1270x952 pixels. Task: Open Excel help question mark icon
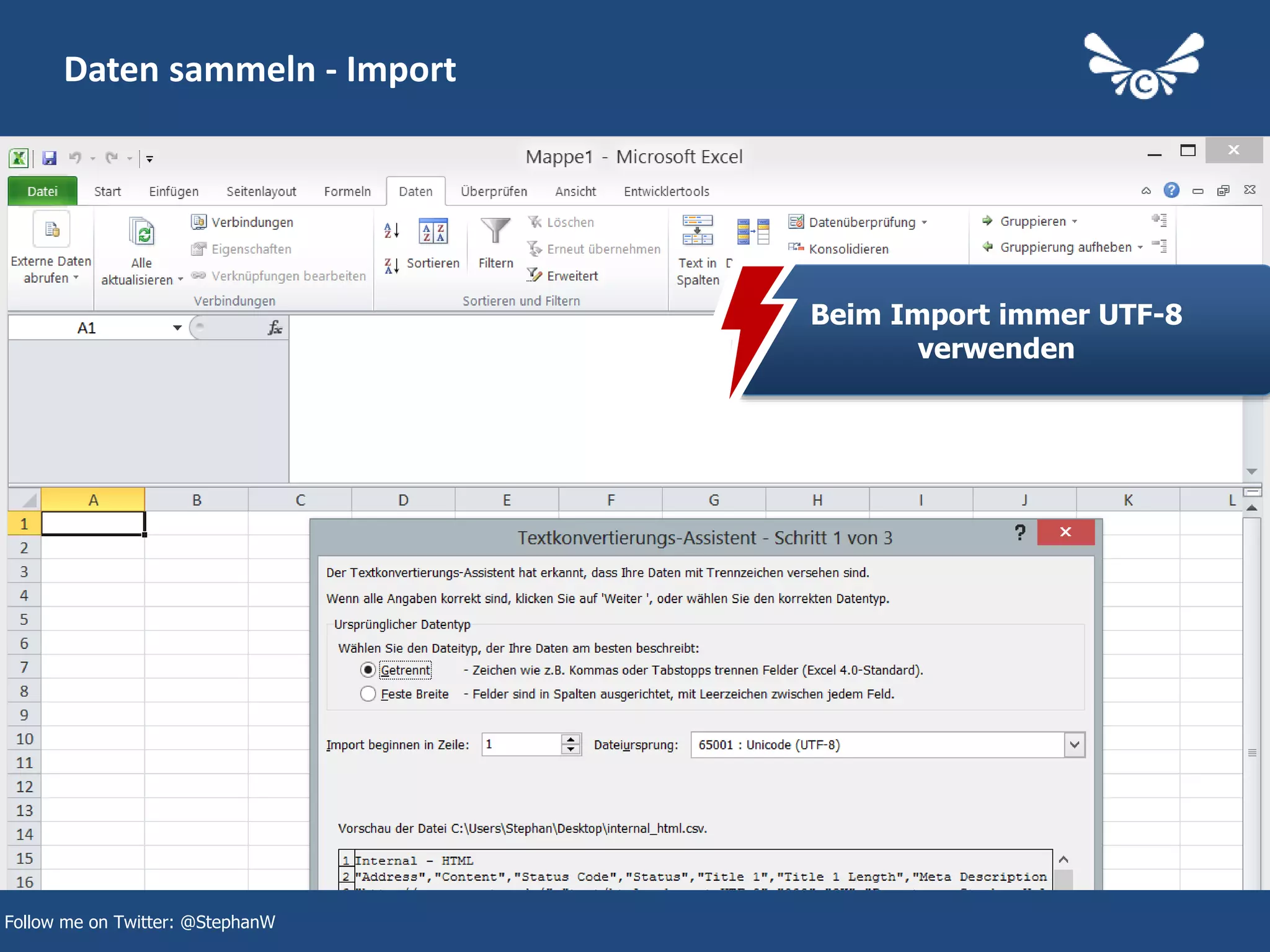[x=1171, y=190]
